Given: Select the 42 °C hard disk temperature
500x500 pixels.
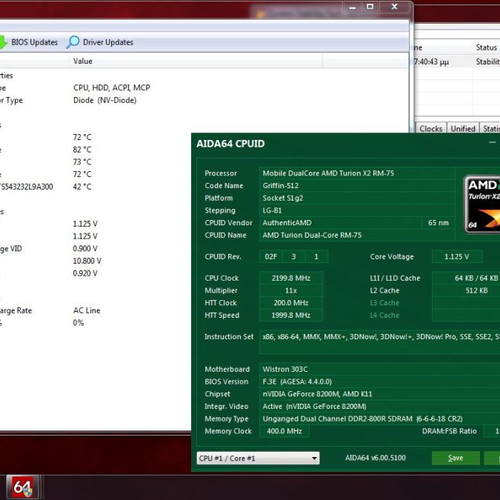Looking at the screenshot, I should tap(82, 187).
